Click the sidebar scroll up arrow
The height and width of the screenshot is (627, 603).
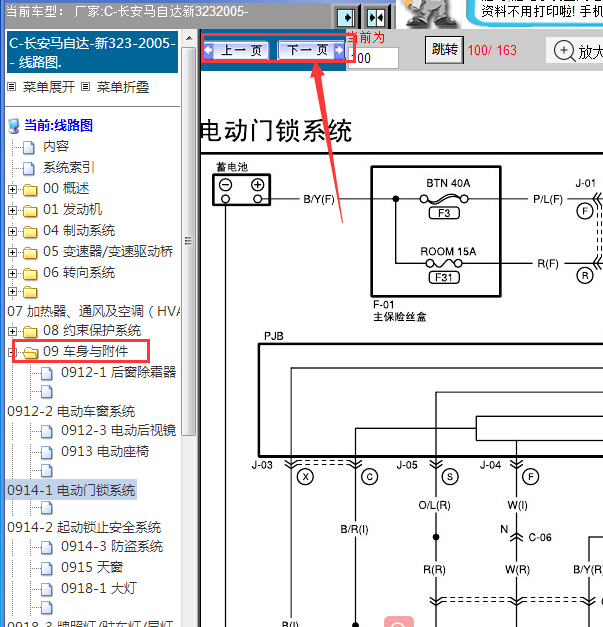click(x=189, y=38)
